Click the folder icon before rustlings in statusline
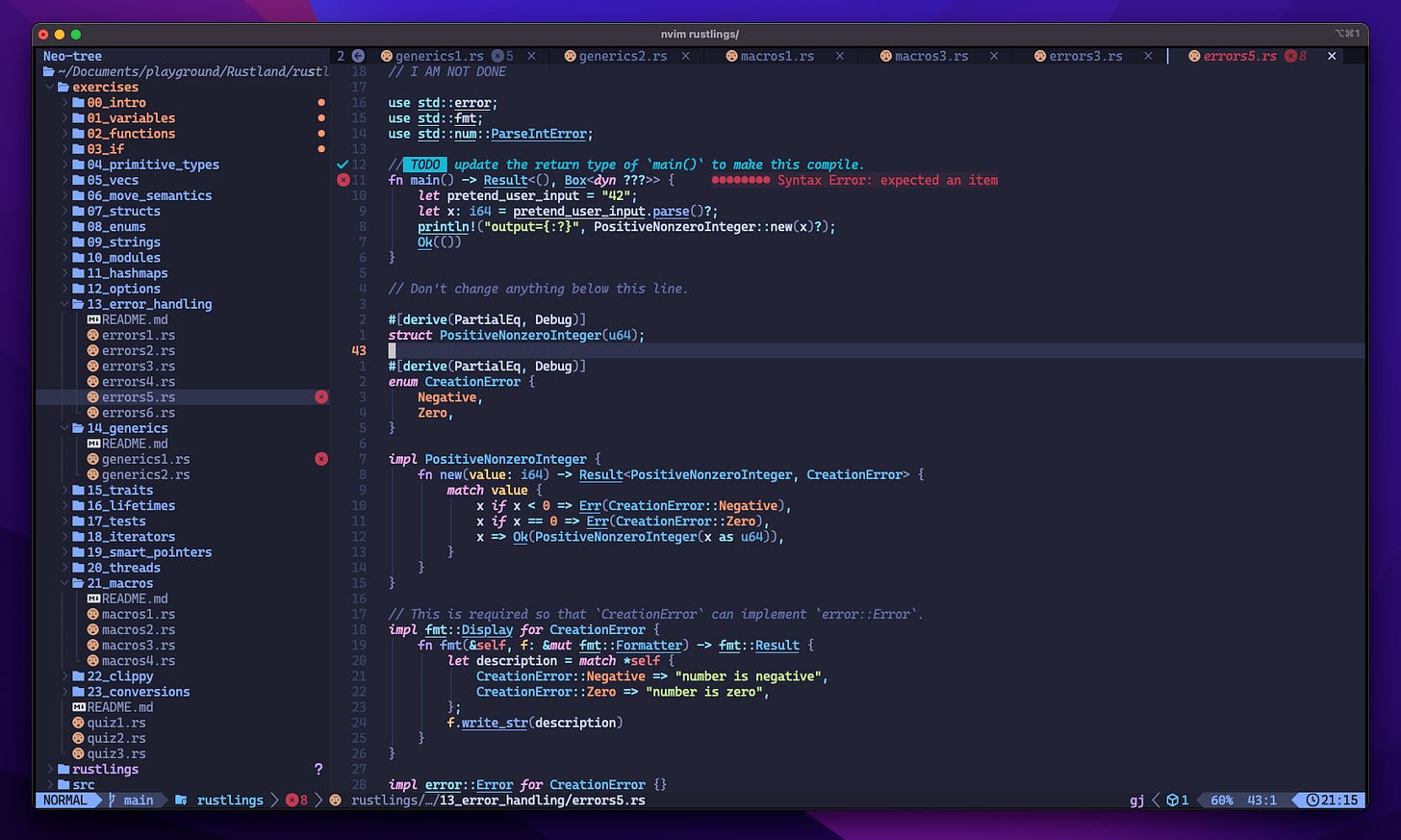Viewport: 1401px width, 840px height. (x=181, y=800)
